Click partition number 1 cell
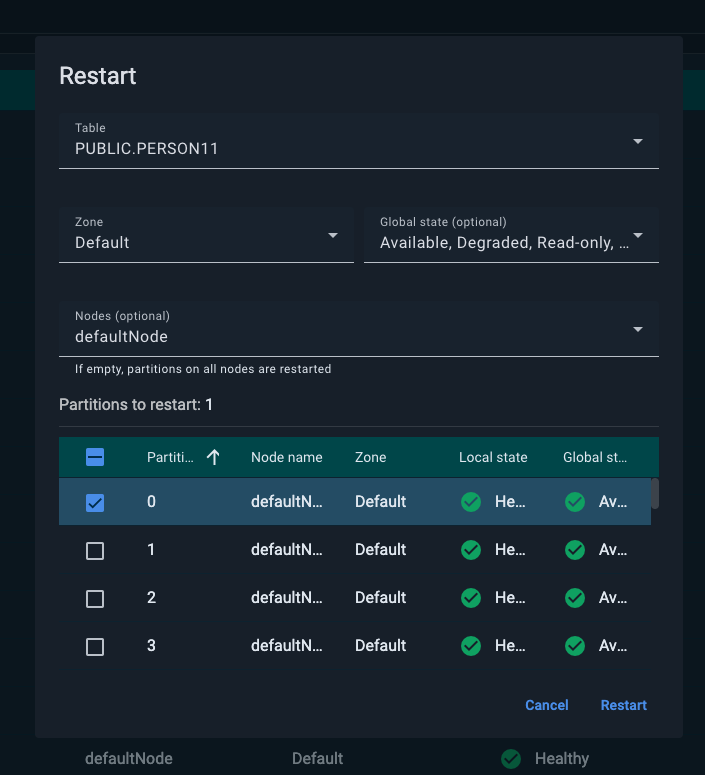The image size is (705, 775). coord(151,550)
